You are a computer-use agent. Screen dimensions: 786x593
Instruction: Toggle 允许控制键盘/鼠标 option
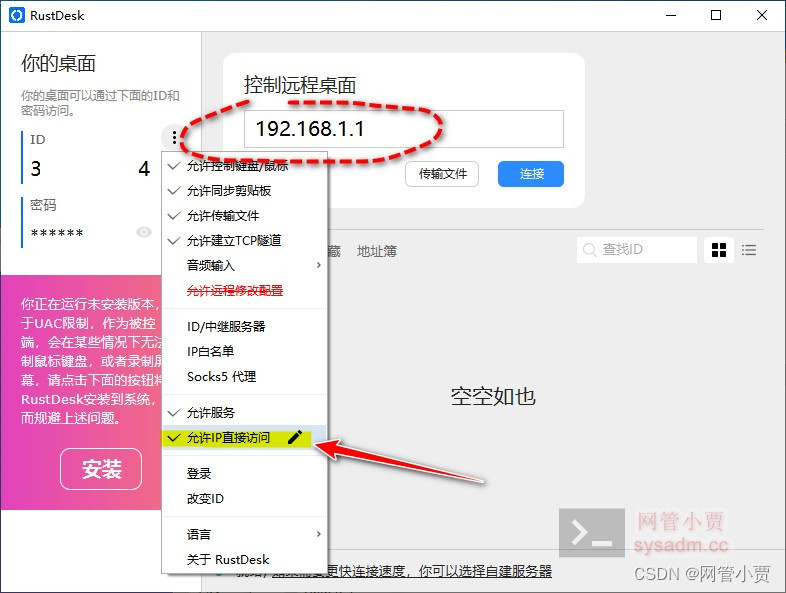(245, 166)
